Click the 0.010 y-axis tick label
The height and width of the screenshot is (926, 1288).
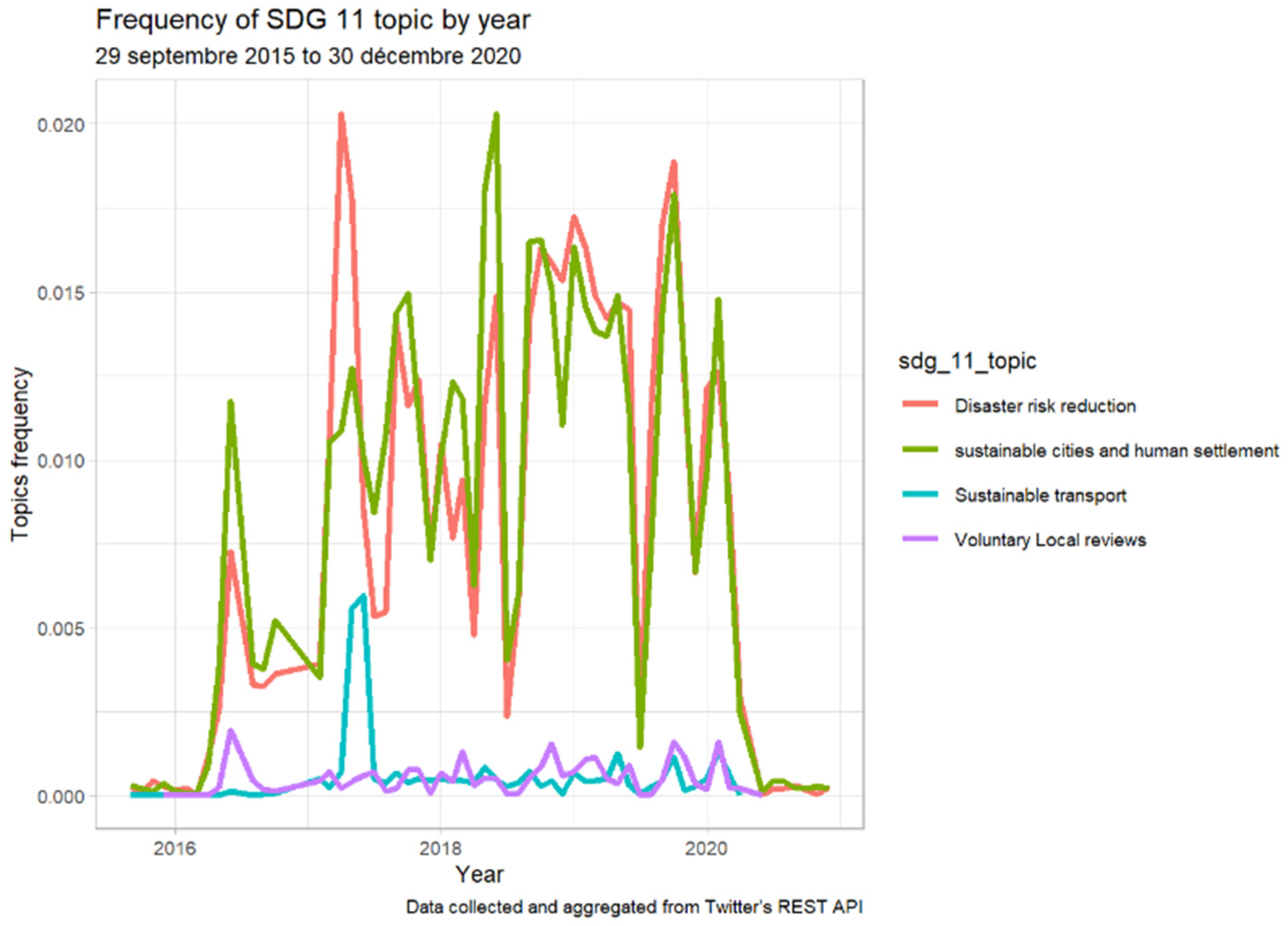point(61,460)
